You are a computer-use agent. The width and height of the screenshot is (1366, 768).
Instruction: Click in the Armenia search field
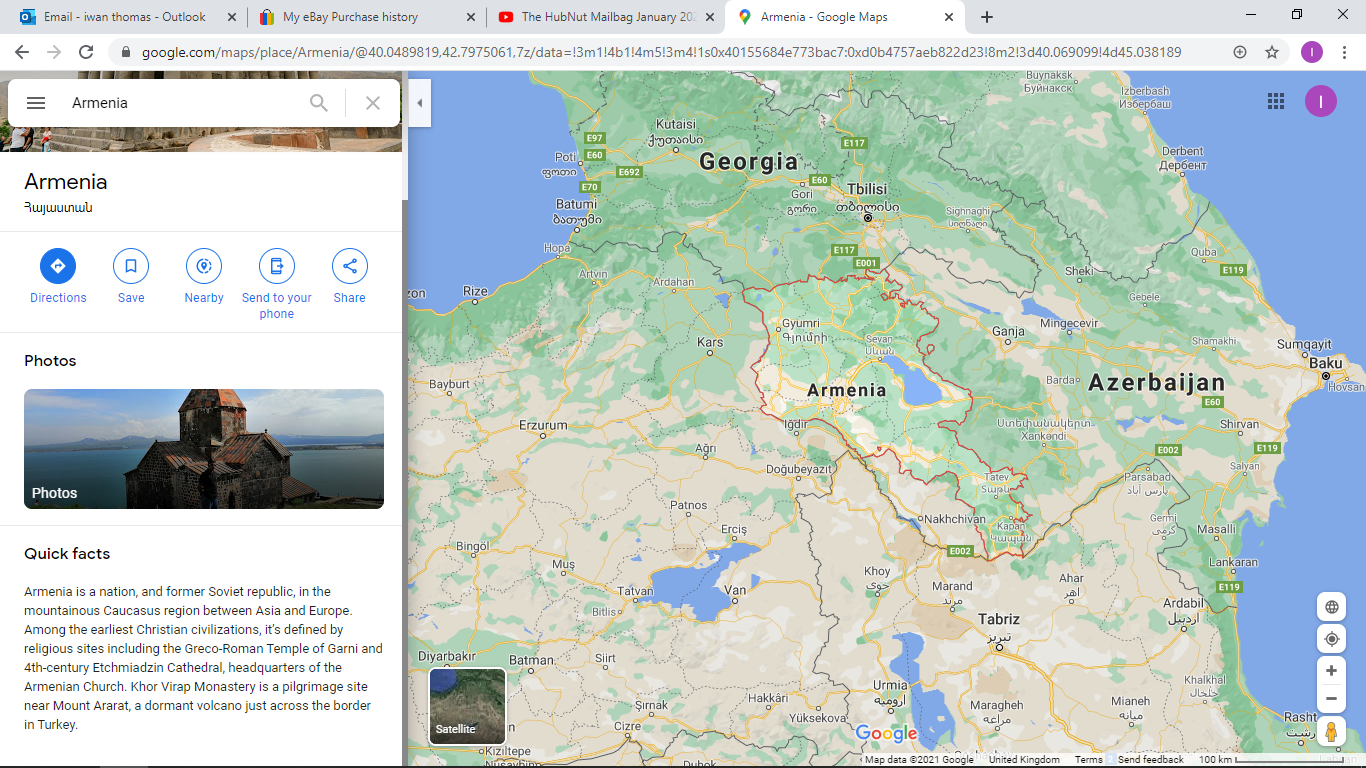point(185,103)
